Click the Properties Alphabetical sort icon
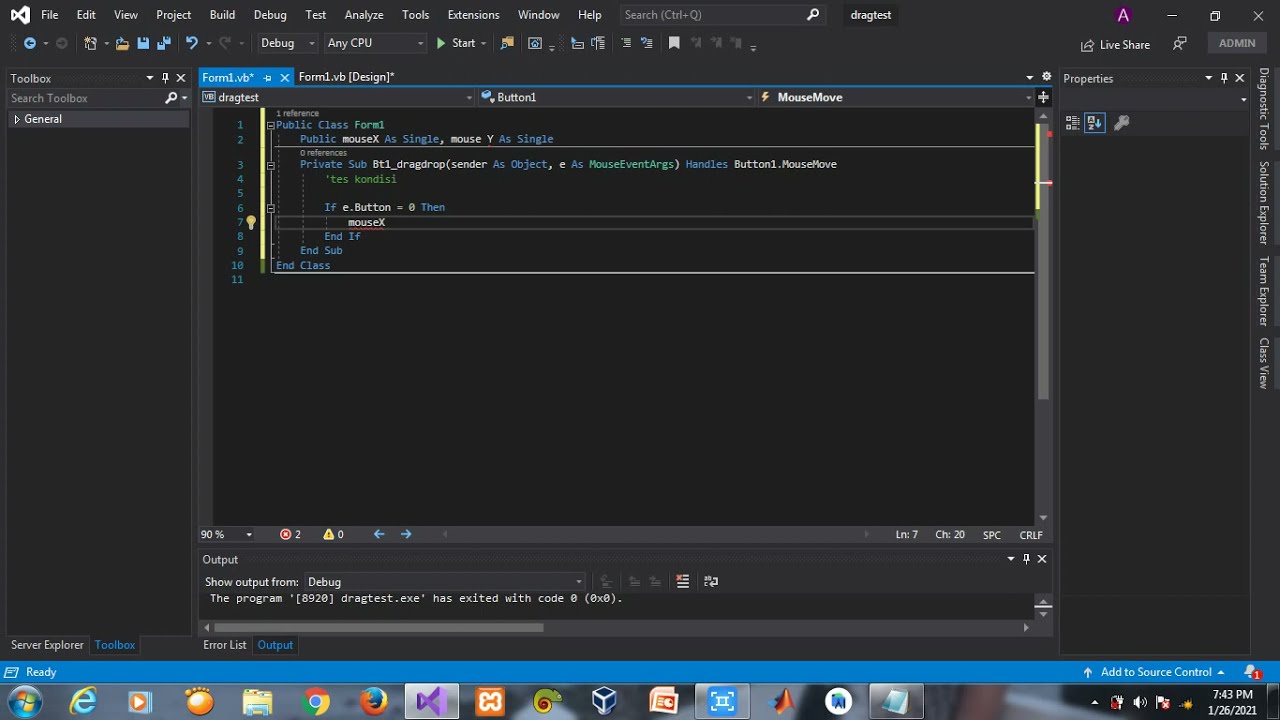The height and width of the screenshot is (720, 1280). [1095, 122]
